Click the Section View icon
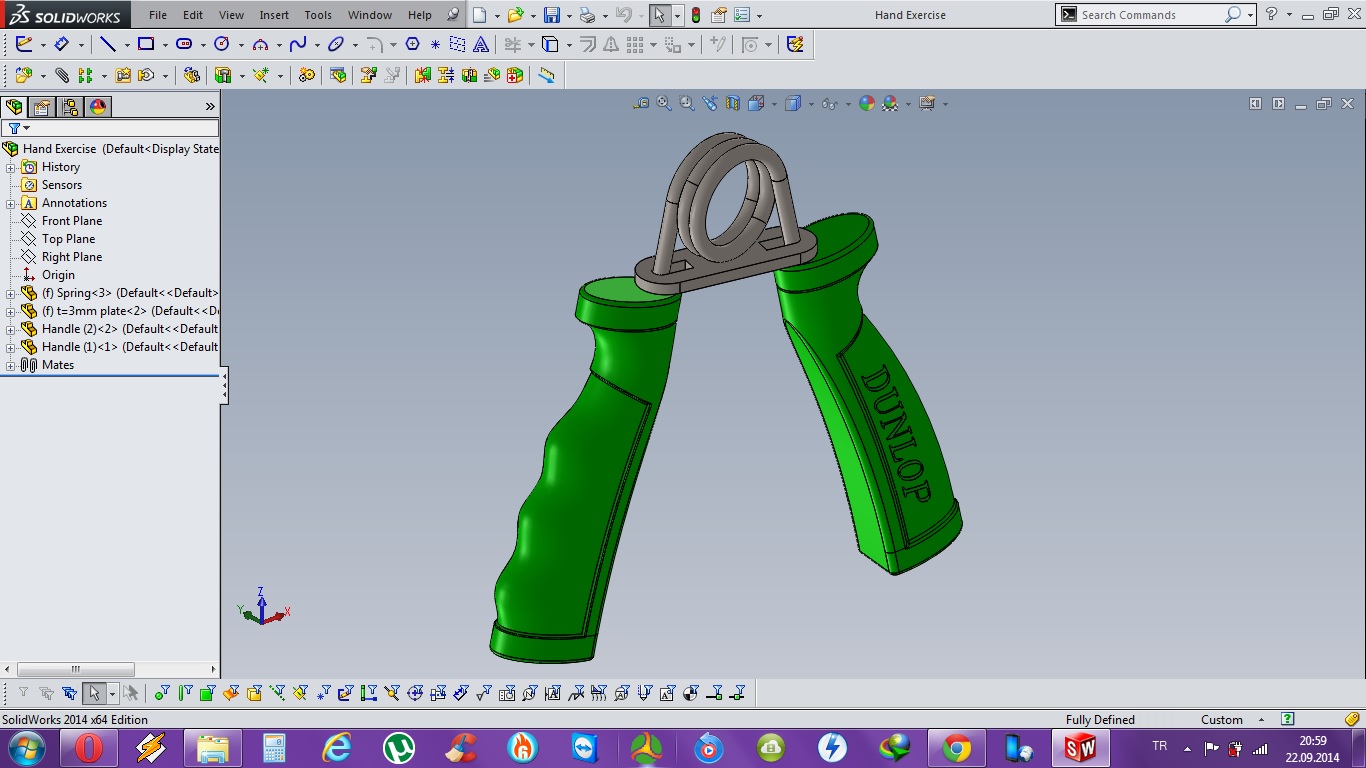The height and width of the screenshot is (768, 1366). (733, 103)
